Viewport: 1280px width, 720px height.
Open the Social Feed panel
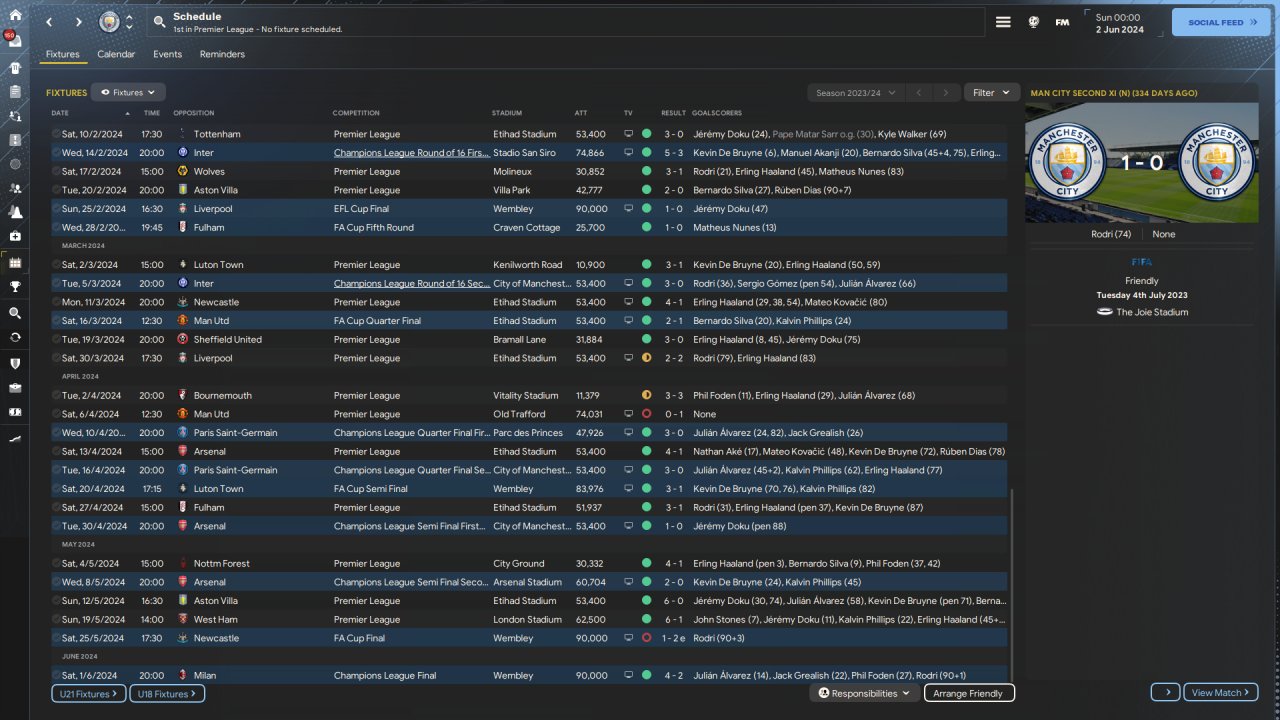click(1221, 22)
